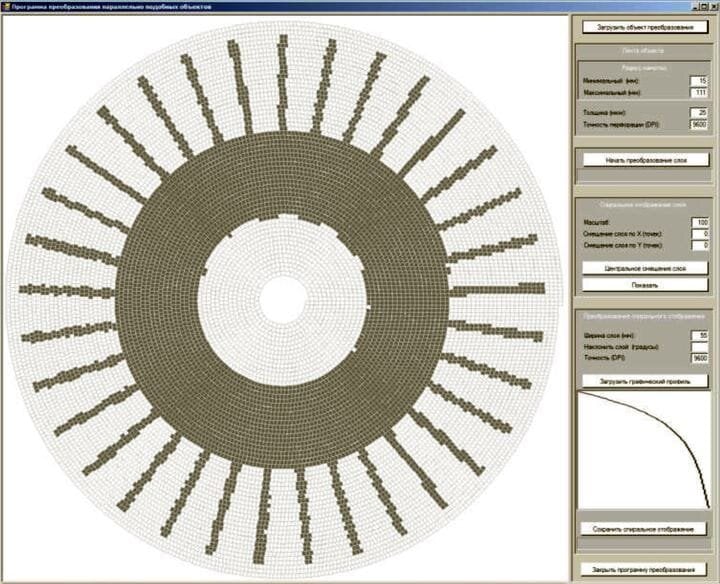Click the progress bar under the transform button
Screen dimensions: 720x584
(644, 176)
